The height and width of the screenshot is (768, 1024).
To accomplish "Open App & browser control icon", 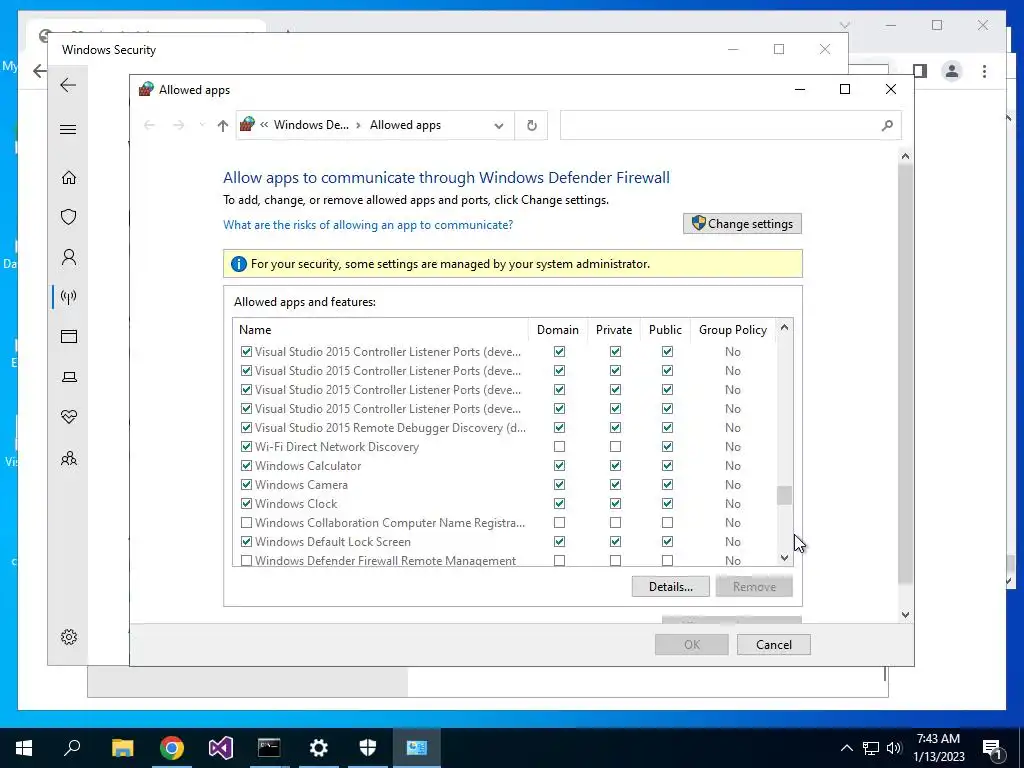I will coord(69,336).
